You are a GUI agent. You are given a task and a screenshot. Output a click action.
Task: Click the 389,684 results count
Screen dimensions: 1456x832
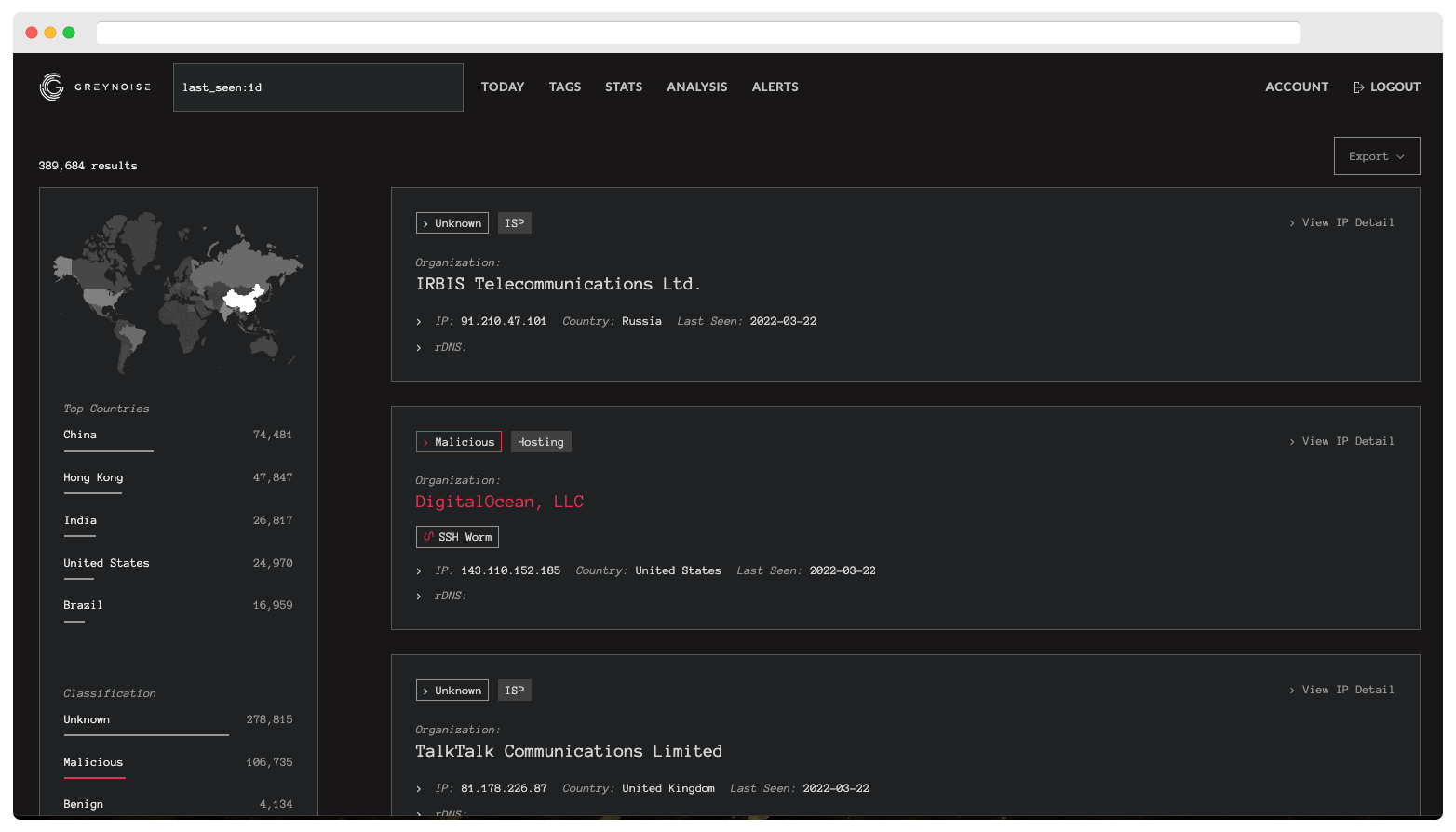tap(88, 166)
